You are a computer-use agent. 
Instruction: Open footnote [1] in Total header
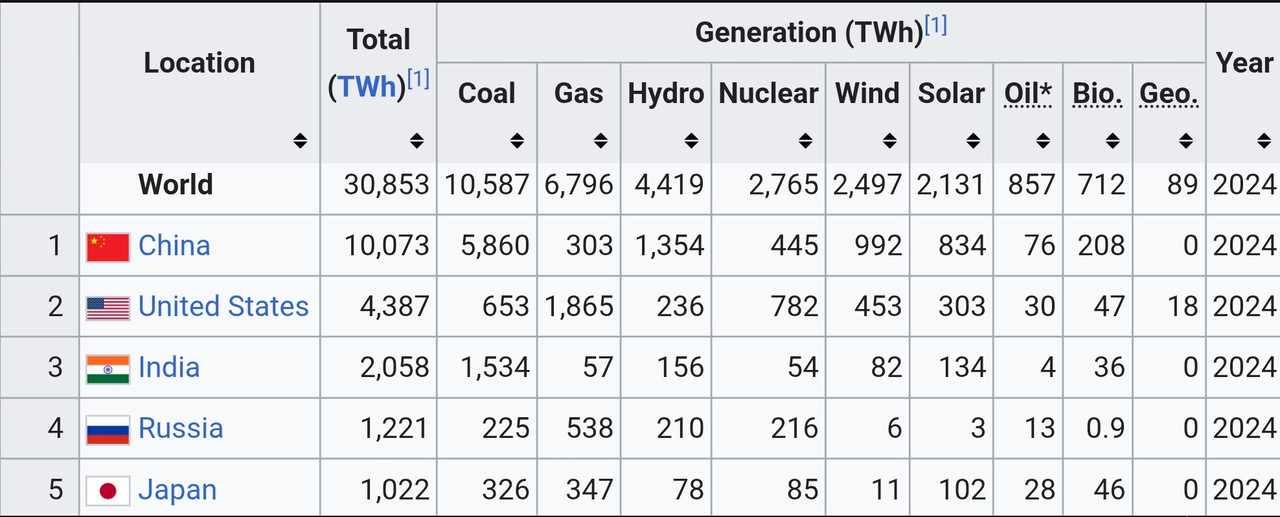418,80
